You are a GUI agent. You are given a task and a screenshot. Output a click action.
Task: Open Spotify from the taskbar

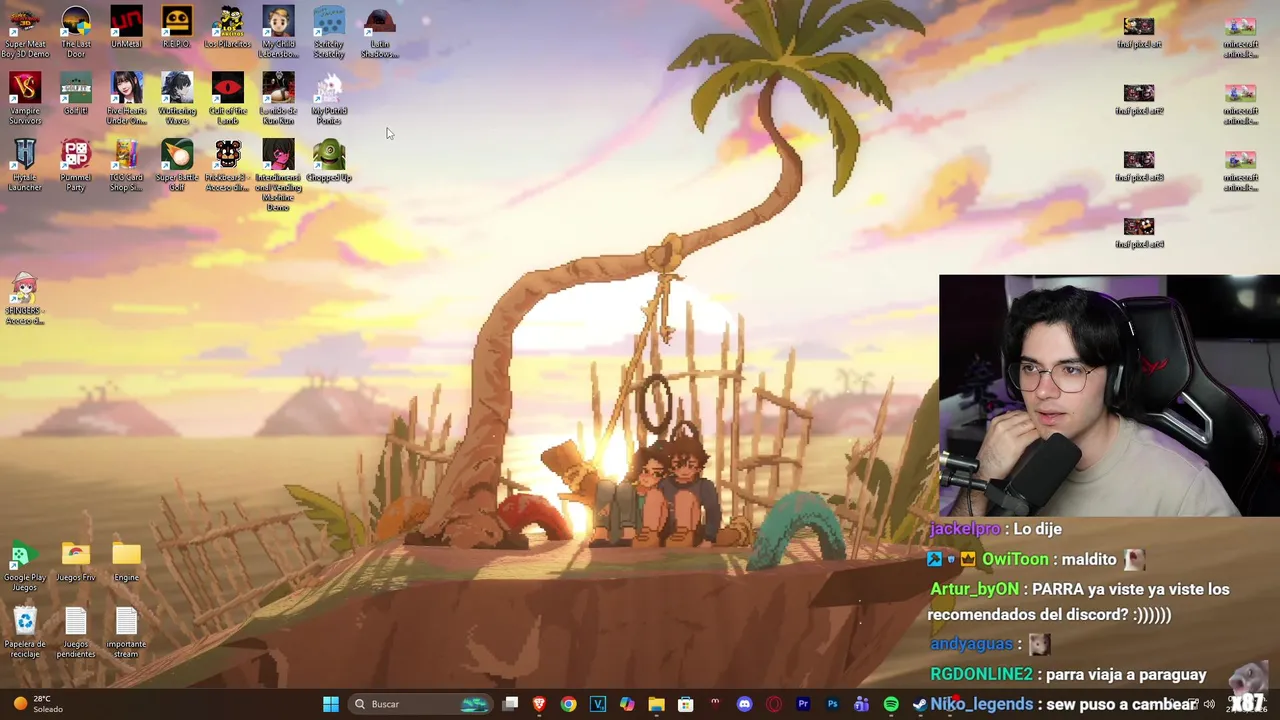tap(891, 704)
